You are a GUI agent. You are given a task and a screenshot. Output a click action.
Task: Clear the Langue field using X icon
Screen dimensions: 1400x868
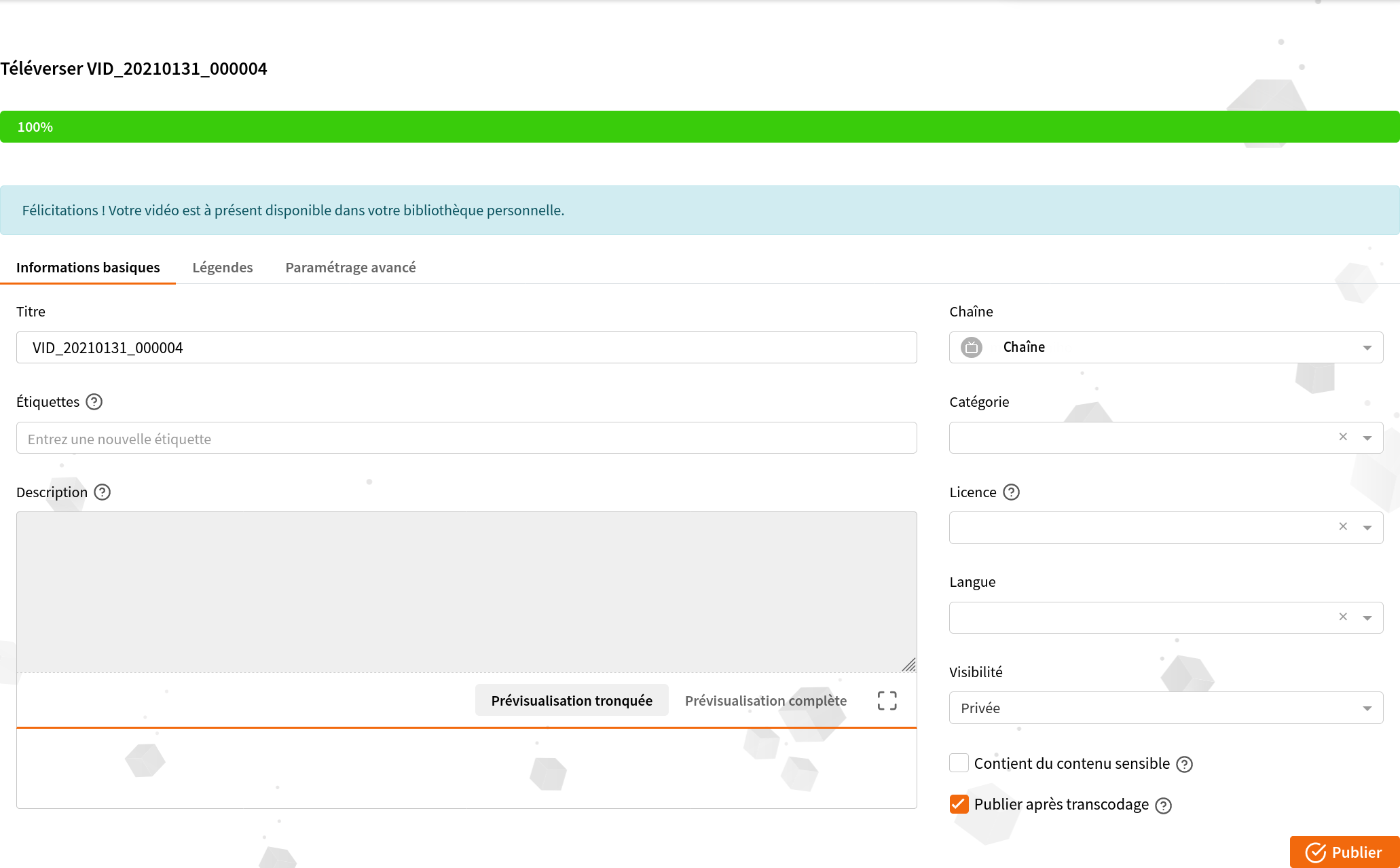click(x=1342, y=617)
